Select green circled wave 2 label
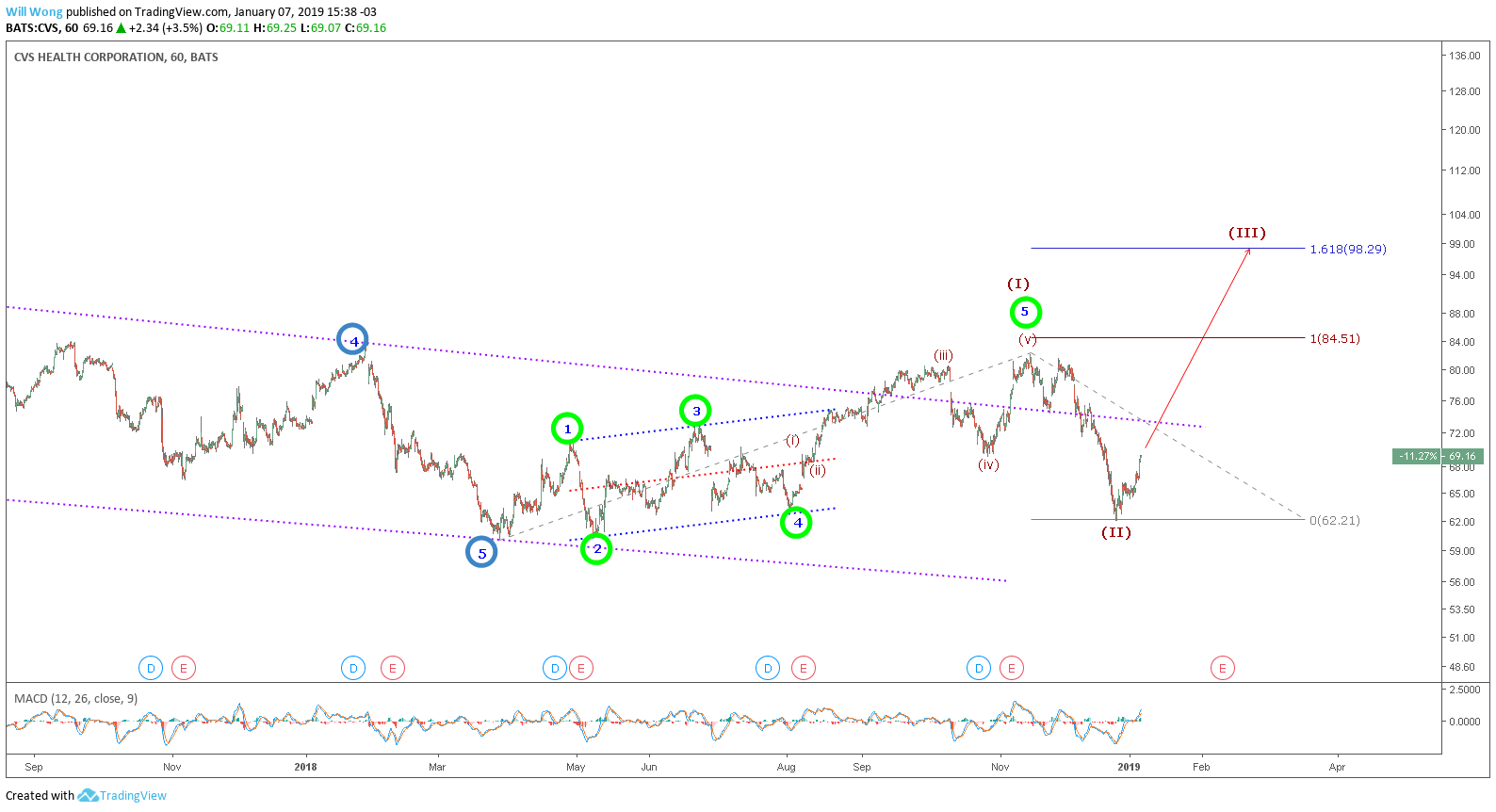This screenshot has height=812, width=1496. [596, 548]
